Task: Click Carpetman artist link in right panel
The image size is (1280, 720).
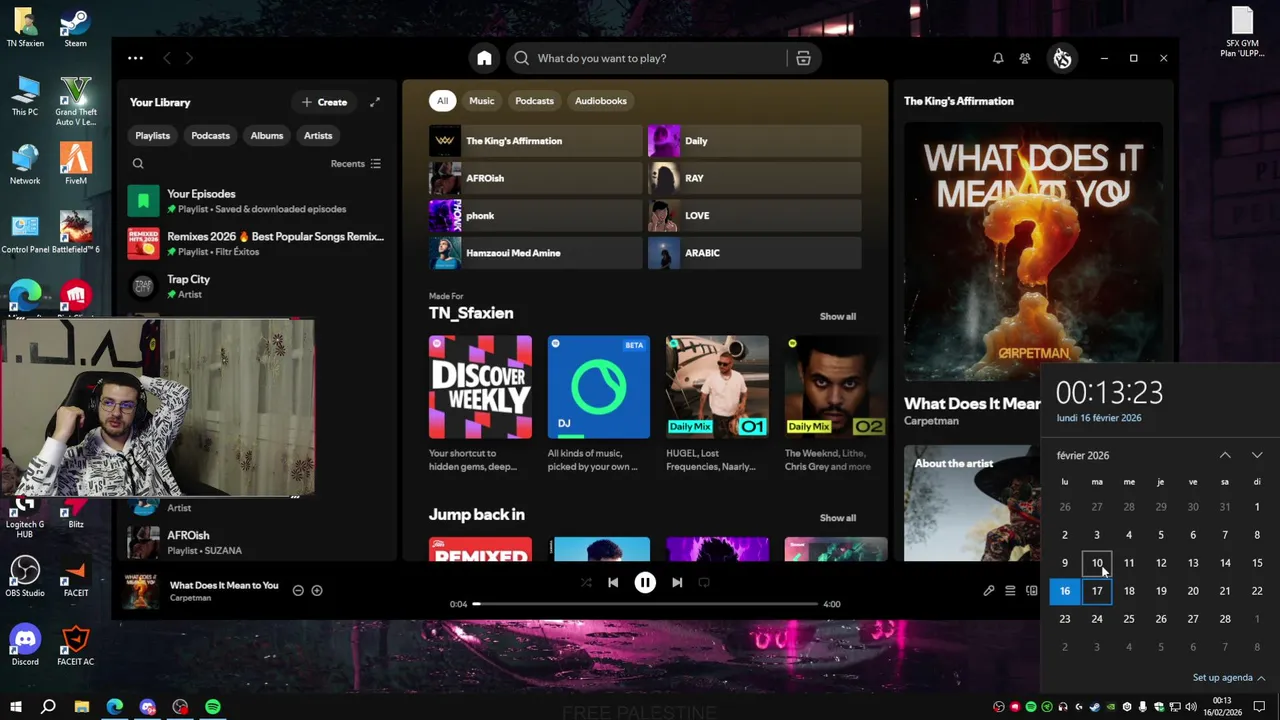Action: point(931,421)
